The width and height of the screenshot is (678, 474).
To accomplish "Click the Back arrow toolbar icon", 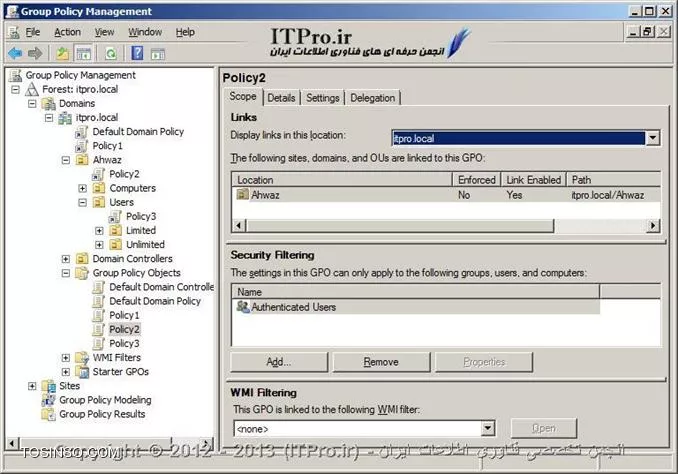I will tap(15, 54).
